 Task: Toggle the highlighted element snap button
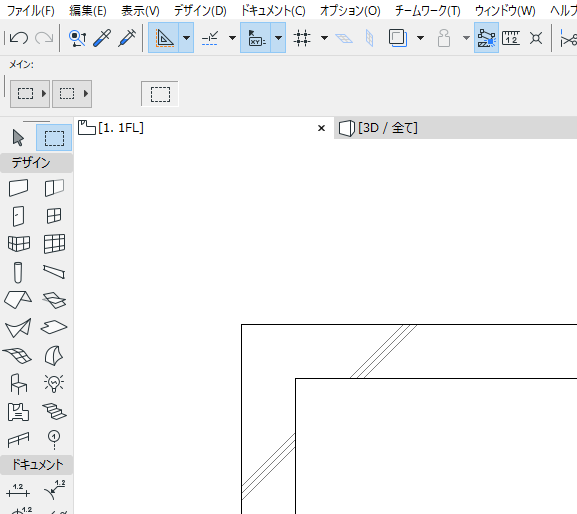(x=486, y=38)
